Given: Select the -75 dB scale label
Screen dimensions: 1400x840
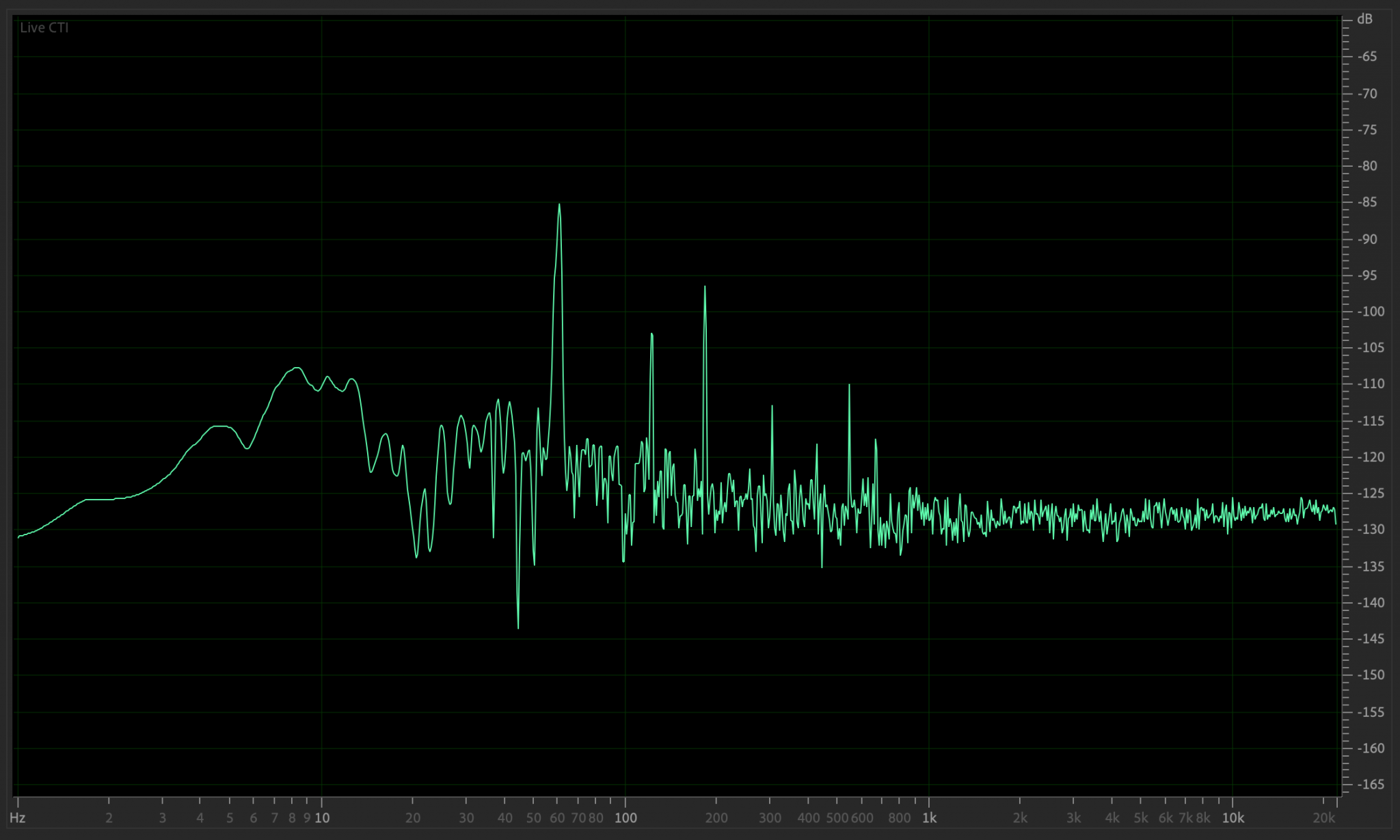Looking at the screenshot, I should pyautogui.click(x=1367, y=130).
